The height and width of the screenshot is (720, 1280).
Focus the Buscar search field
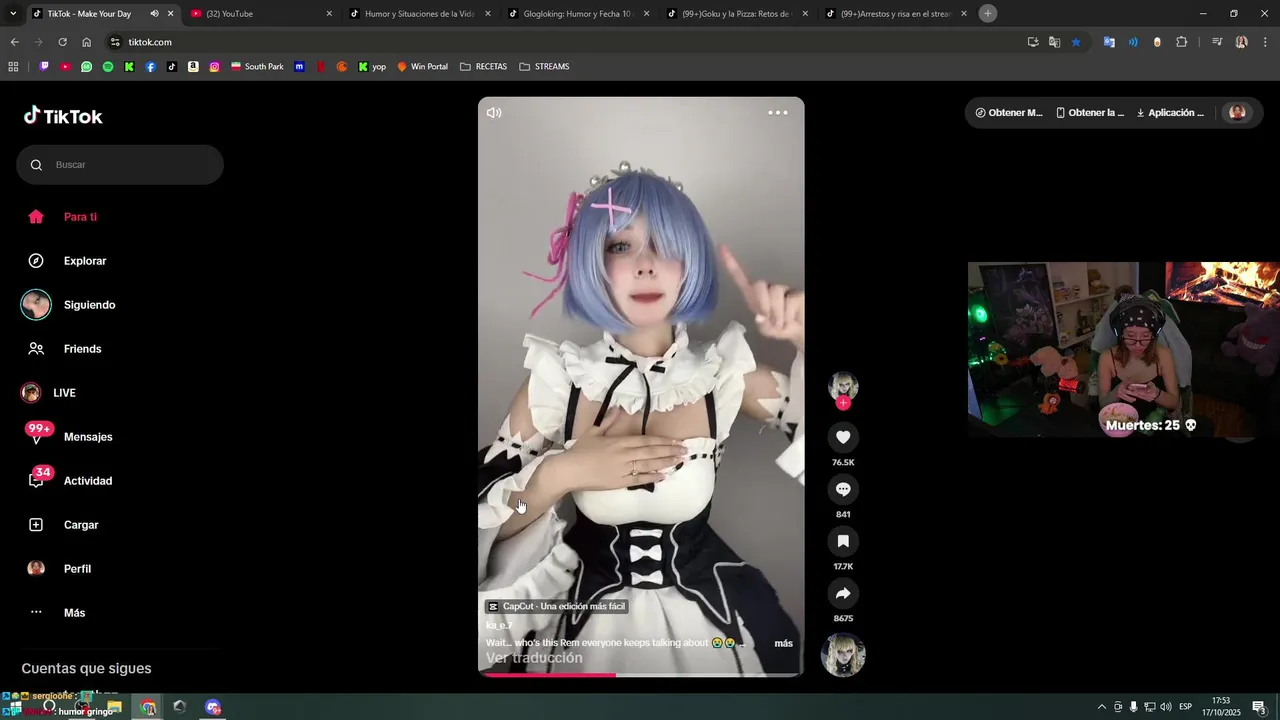click(120, 165)
